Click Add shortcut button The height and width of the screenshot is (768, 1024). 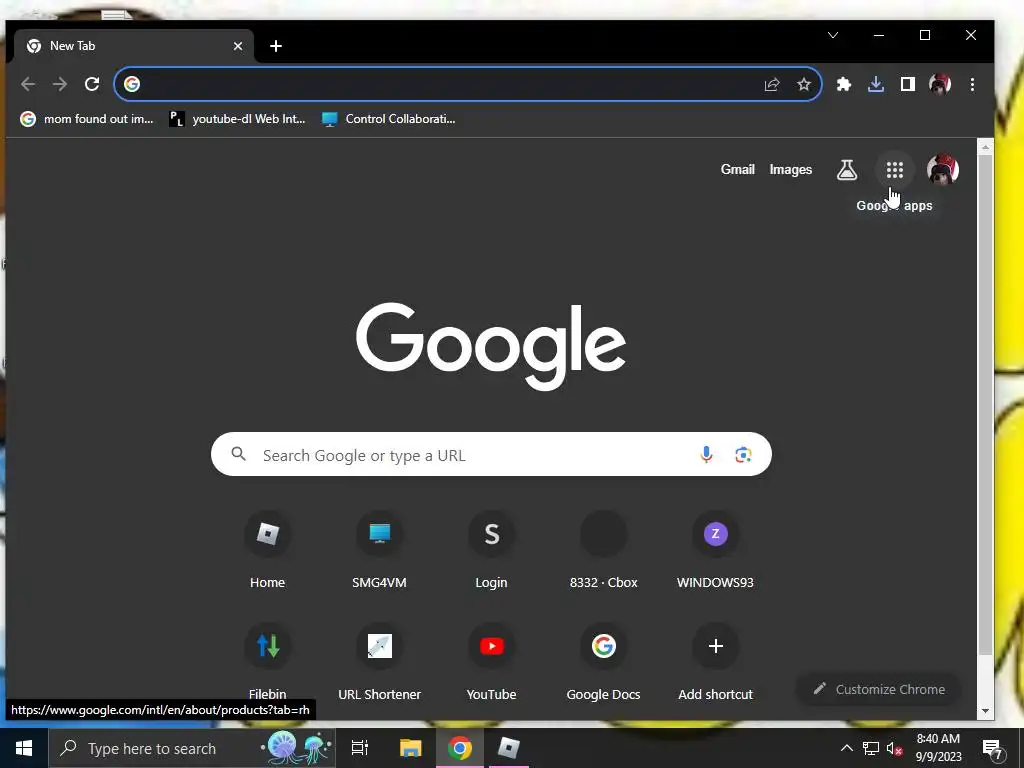pyautogui.click(x=715, y=662)
